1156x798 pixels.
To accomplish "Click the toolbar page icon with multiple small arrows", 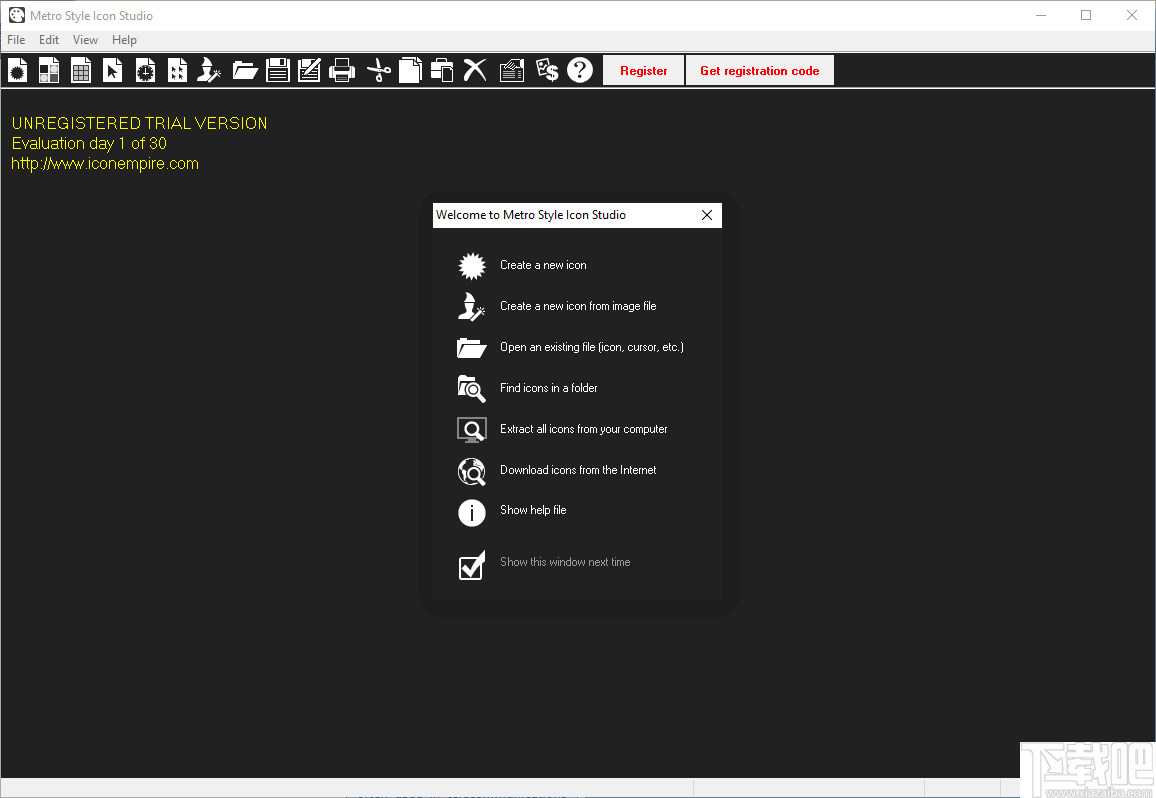I will click(177, 70).
